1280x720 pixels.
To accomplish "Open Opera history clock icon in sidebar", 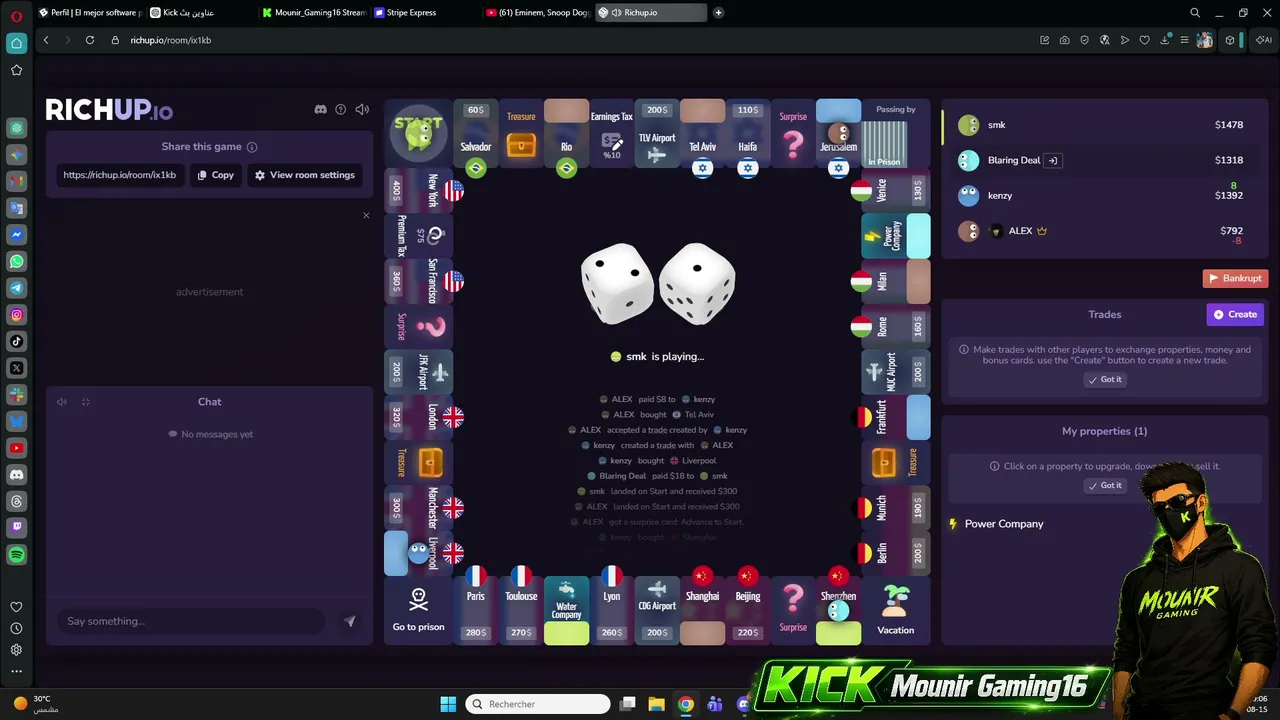I will [16, 628].
